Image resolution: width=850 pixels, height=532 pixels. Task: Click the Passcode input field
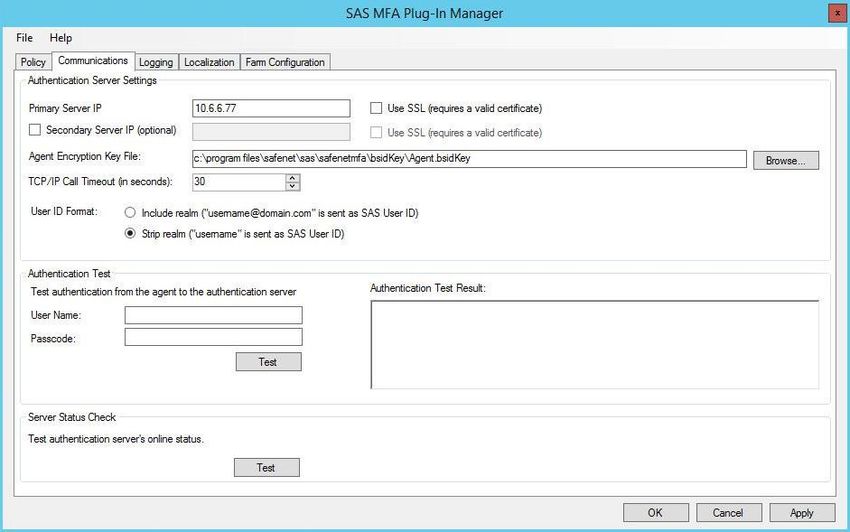coord(214,337)
